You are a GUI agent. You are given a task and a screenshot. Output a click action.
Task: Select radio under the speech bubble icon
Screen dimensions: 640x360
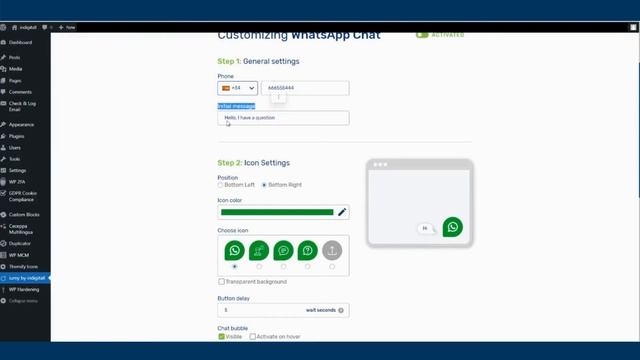click(283, 267)
